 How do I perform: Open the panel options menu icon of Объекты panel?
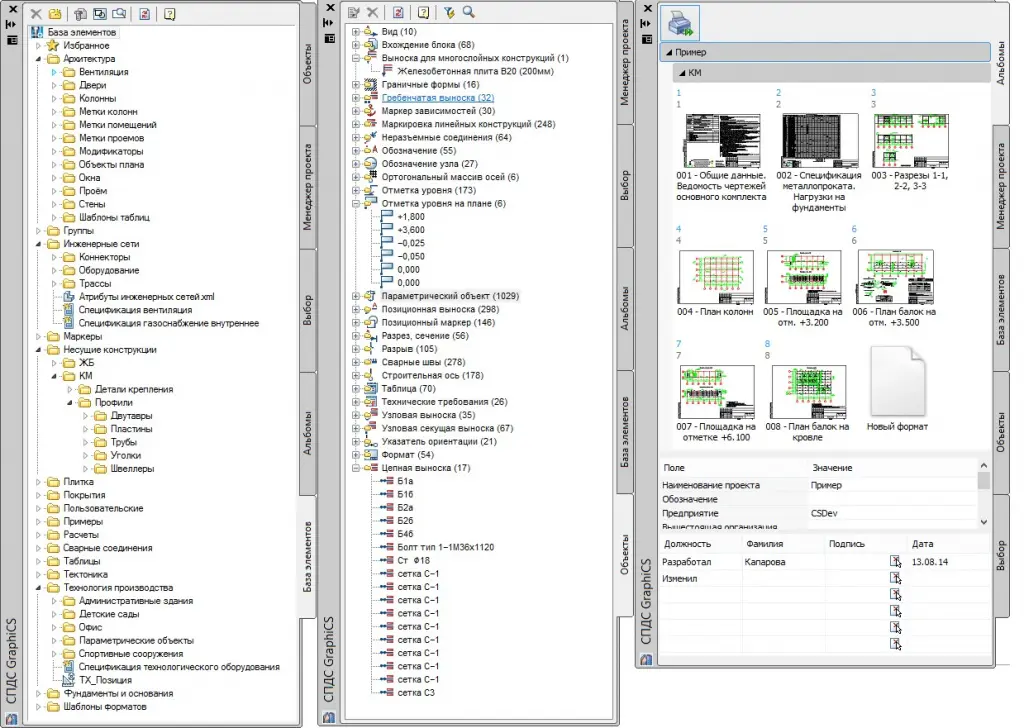pyautogui.click(x=330, y=39)
